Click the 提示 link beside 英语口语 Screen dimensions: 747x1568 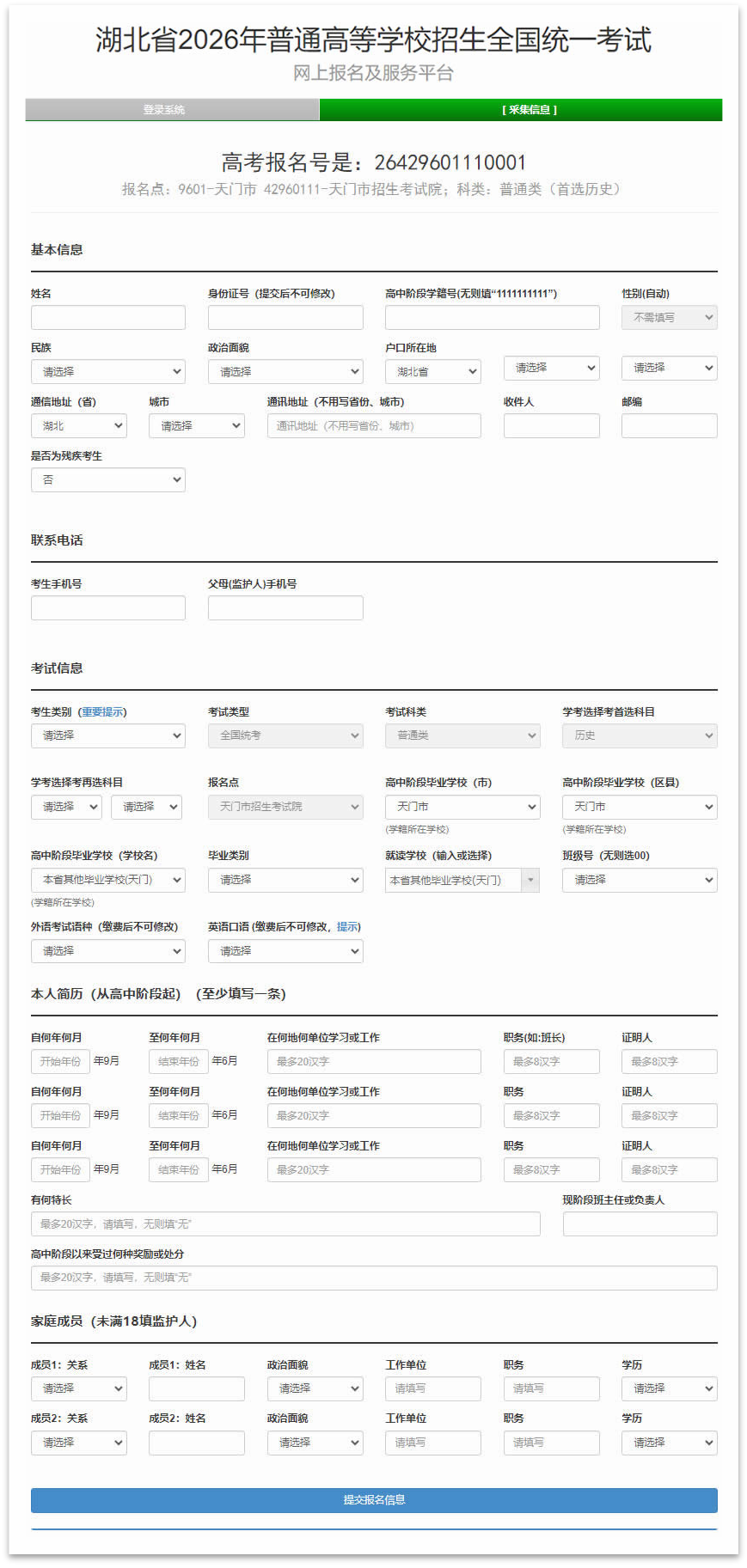[347, 927]
